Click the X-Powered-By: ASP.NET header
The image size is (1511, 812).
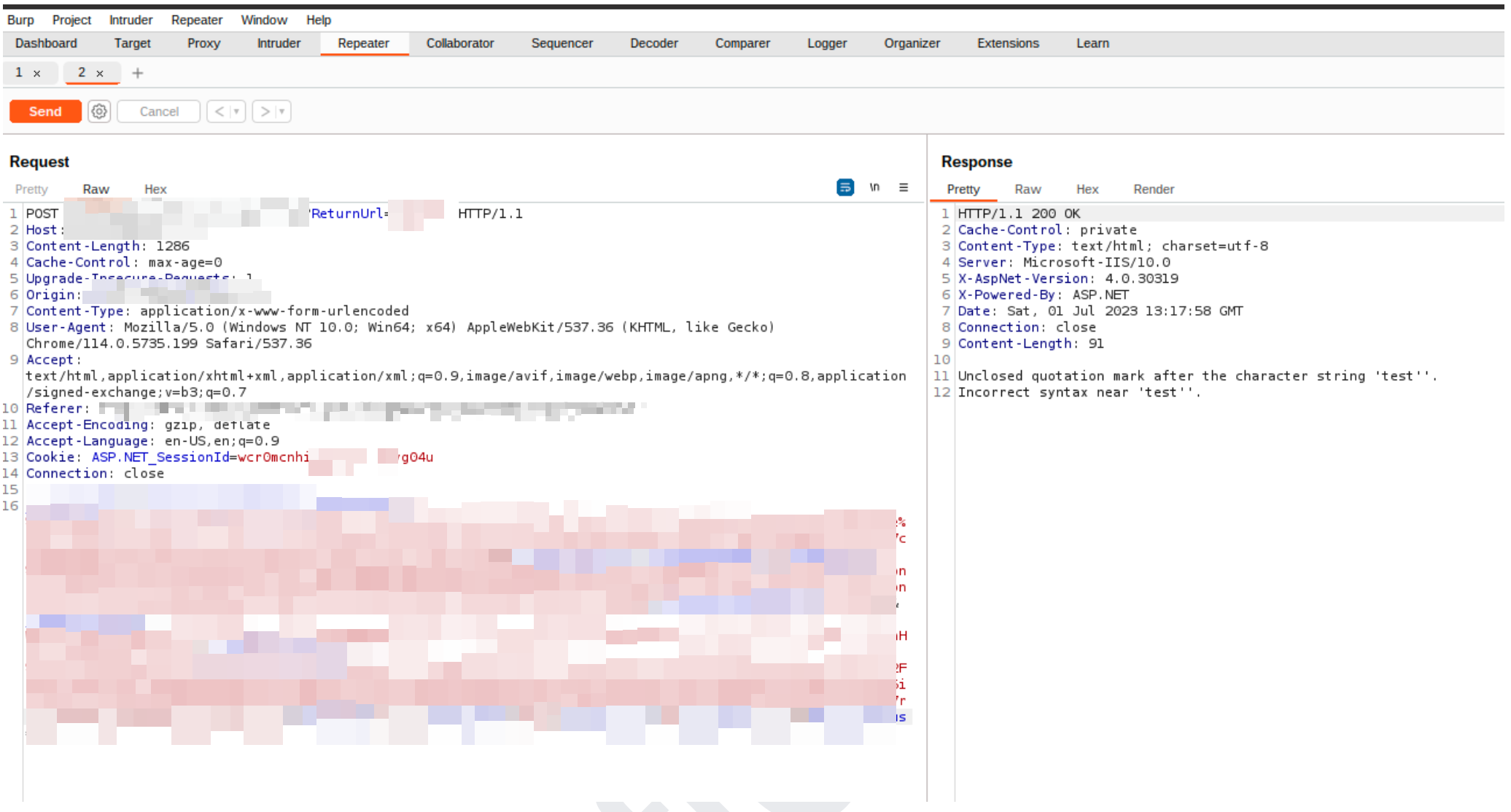pyautogui.click(x=1044, y=294)
